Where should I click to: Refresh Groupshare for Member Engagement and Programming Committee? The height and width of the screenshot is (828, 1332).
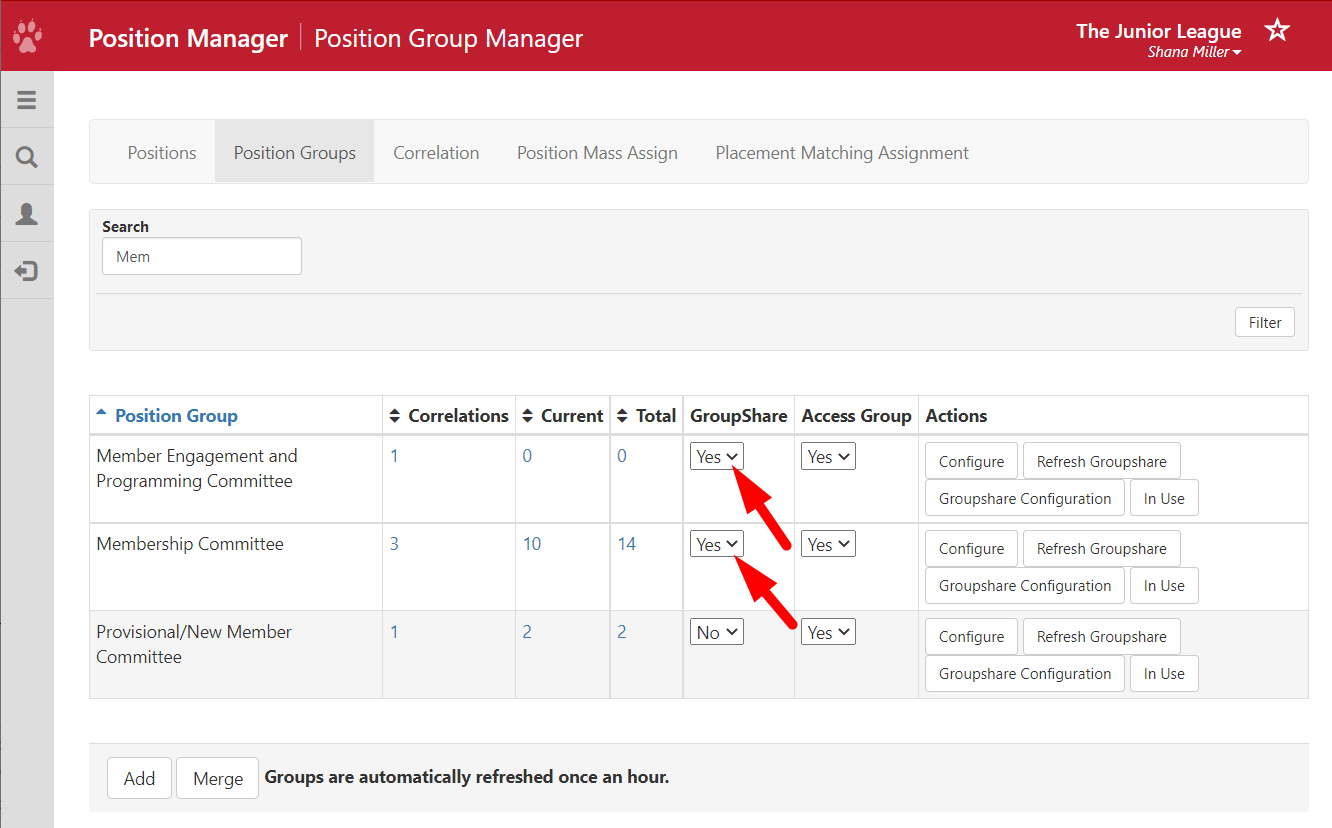coord(1101,461)
